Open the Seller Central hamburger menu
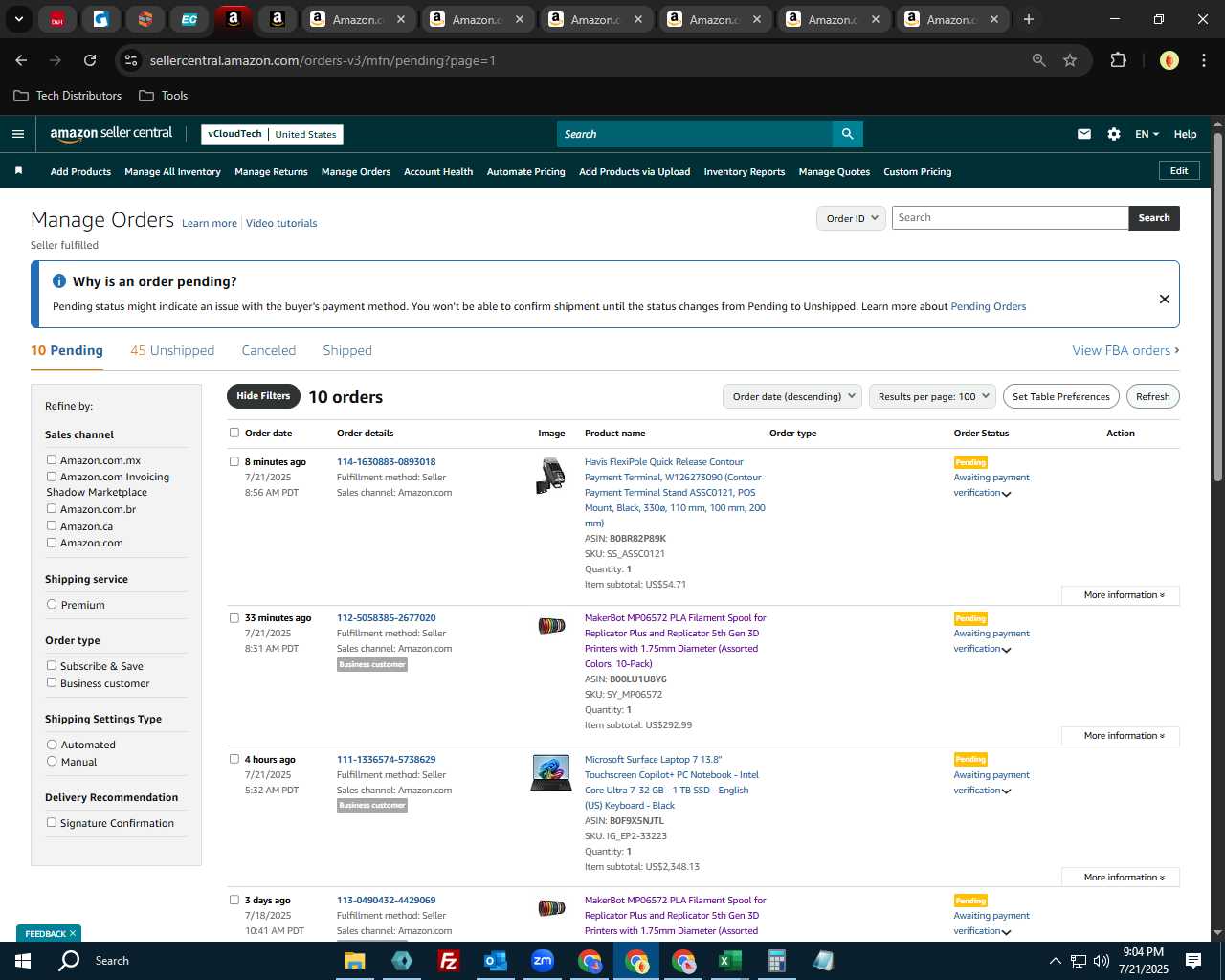1225x980 pixels. click(x=18, y=134)
